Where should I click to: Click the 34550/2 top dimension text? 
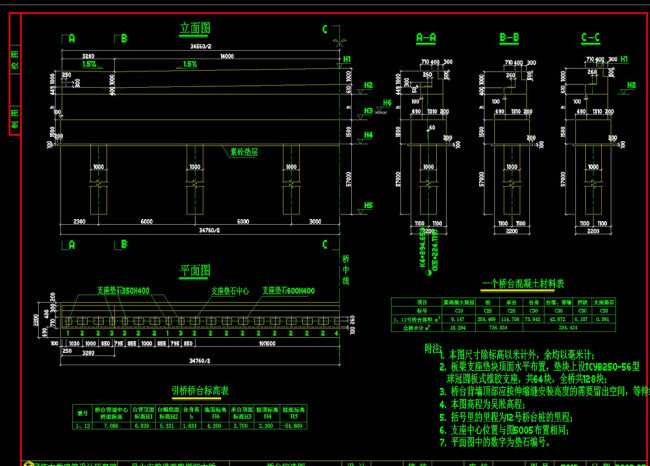click(x=201, y=46)
